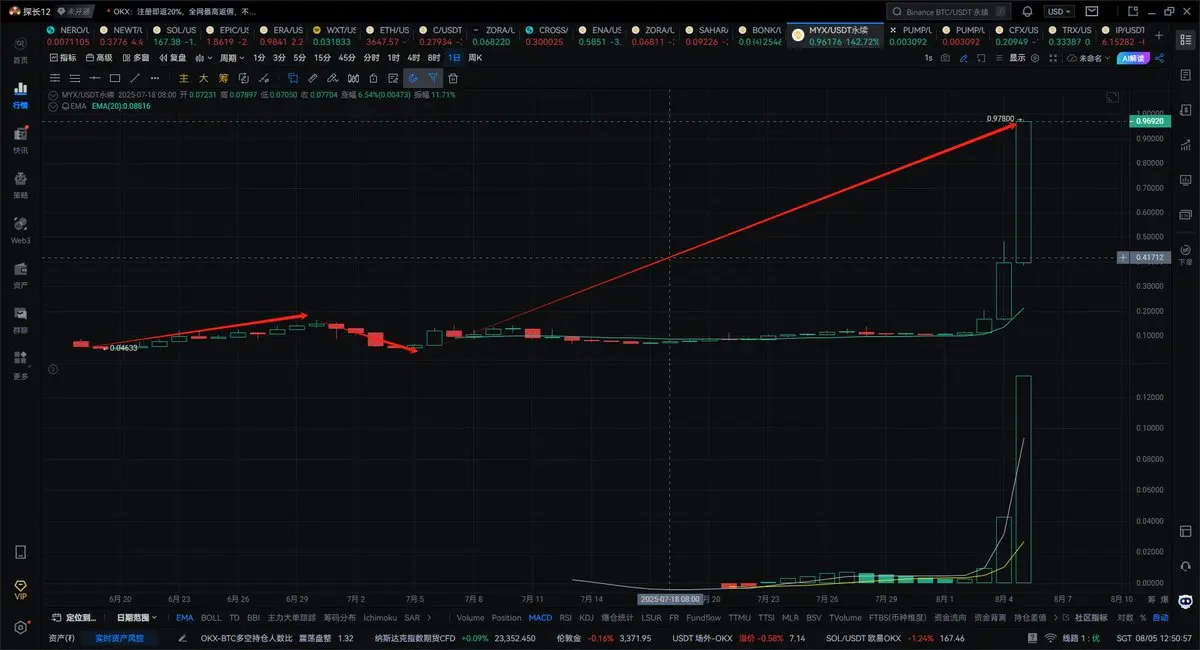Maximize chart with the fullscreen corner icon
1200x650 pixels.
pyautogui.click(x=1113, y=97)
